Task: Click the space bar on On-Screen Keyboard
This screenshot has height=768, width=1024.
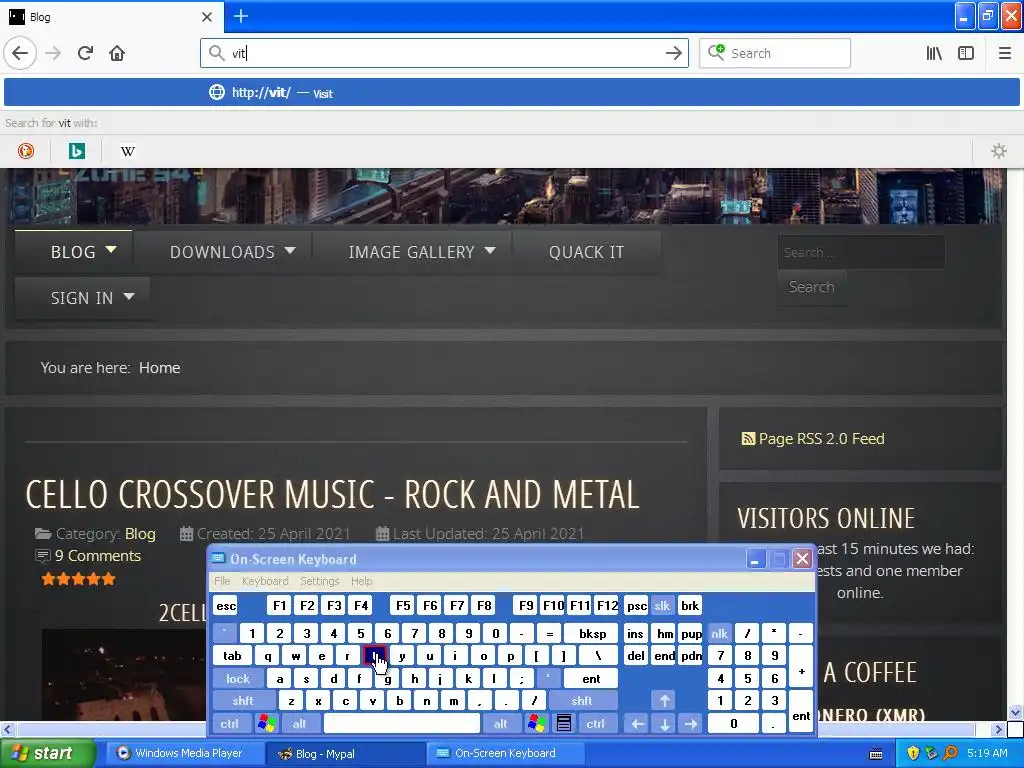Action: coord(402,724)
